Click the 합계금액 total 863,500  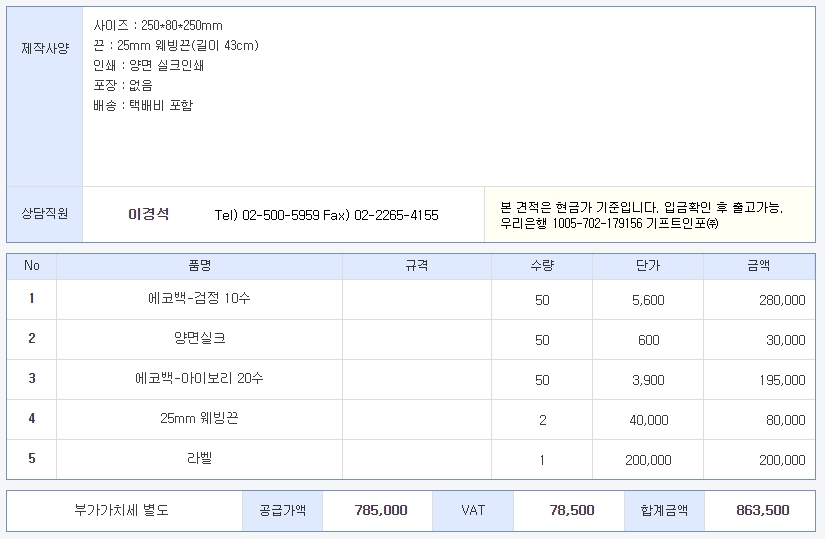click(762, 510)
